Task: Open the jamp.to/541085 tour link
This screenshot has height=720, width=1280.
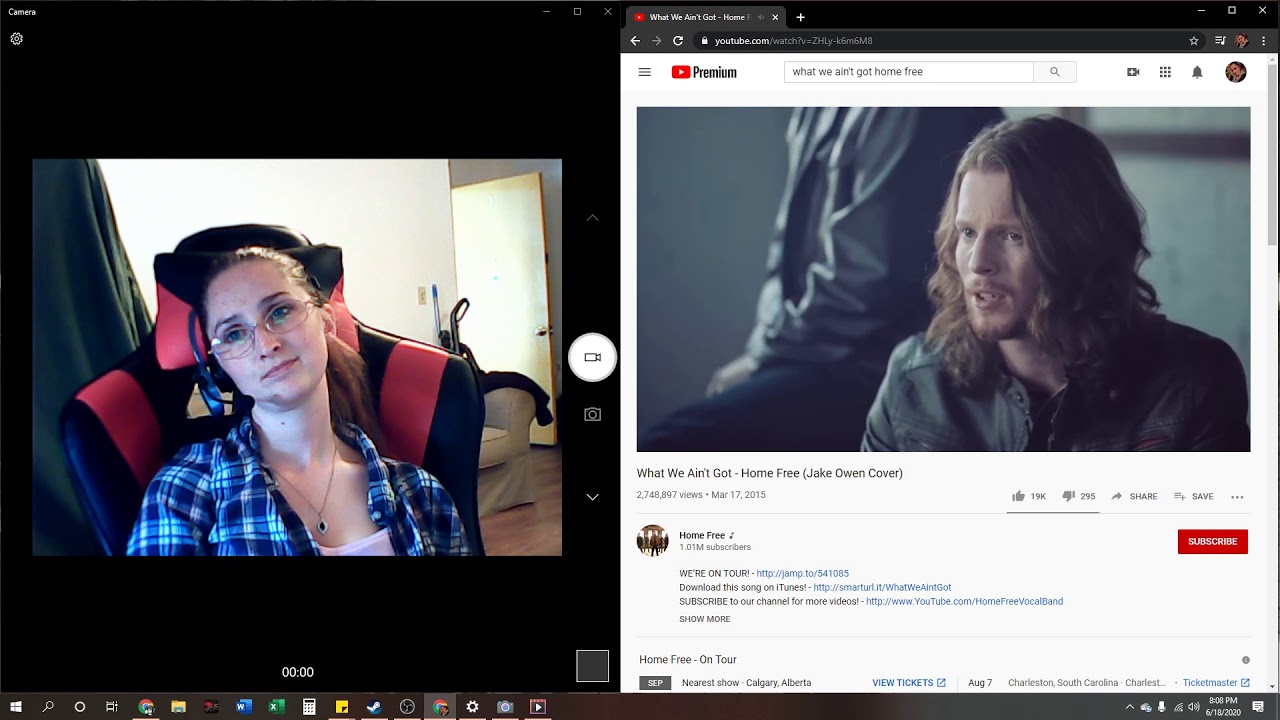Action: pyautogui.click(x=802, y=574)
